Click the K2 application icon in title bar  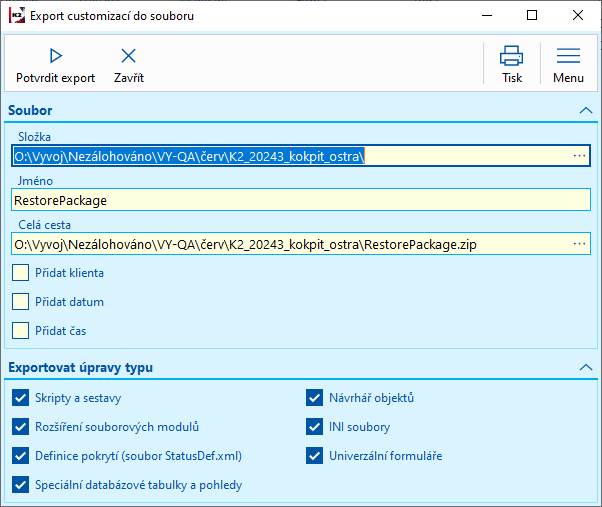16,15
